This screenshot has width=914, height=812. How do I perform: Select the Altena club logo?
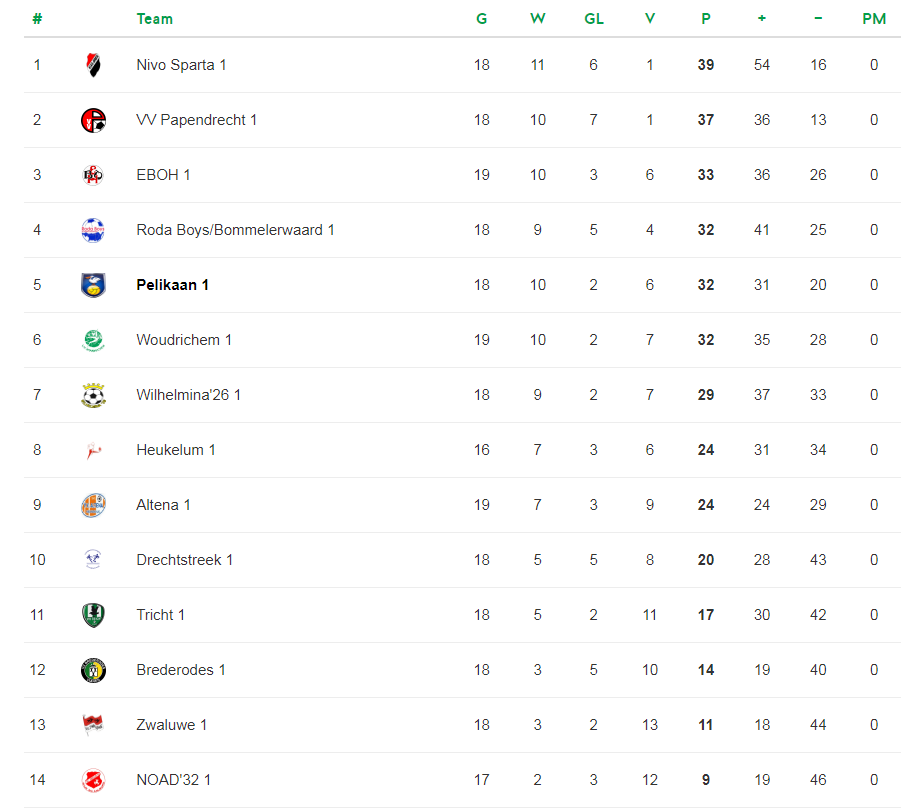(x=93, y=505)
